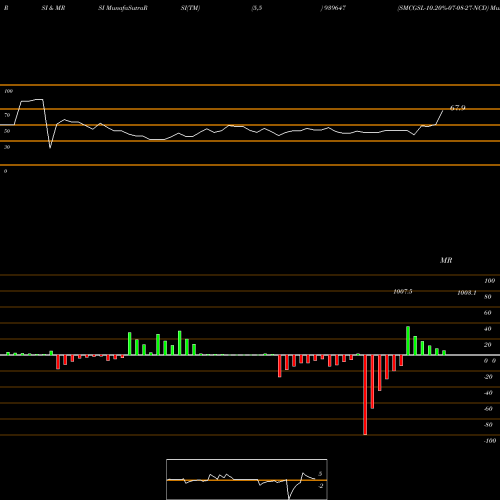Click the 50 level label on RSI axis
500x500 pixels.
7,131
